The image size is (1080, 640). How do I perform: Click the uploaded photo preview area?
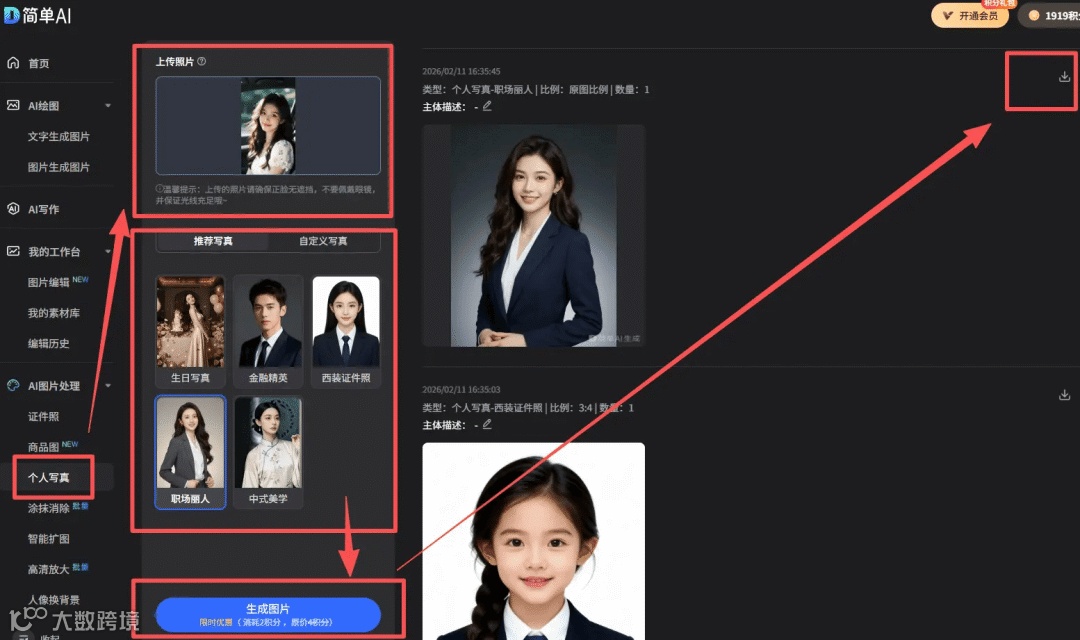tap(268, 125)
